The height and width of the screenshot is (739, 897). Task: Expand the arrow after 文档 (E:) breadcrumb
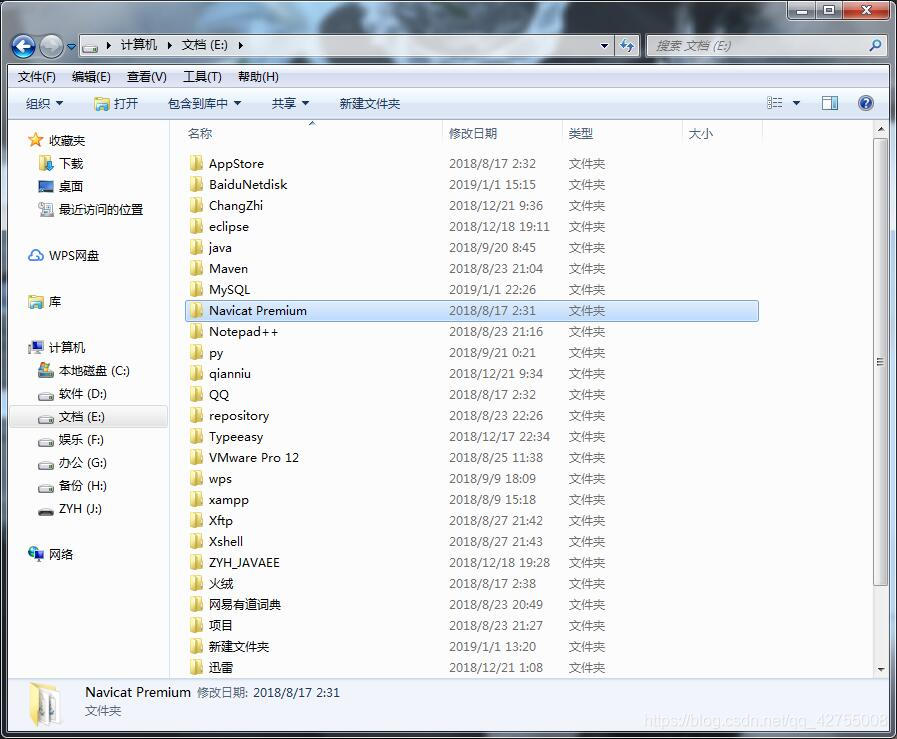pos(241,45)
